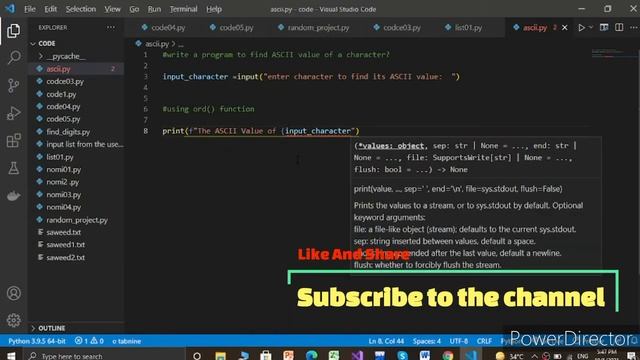Open run options dropdown beside play button
Image resolution: width=640 pixels, height=360 pixels.
pos(591,28)
